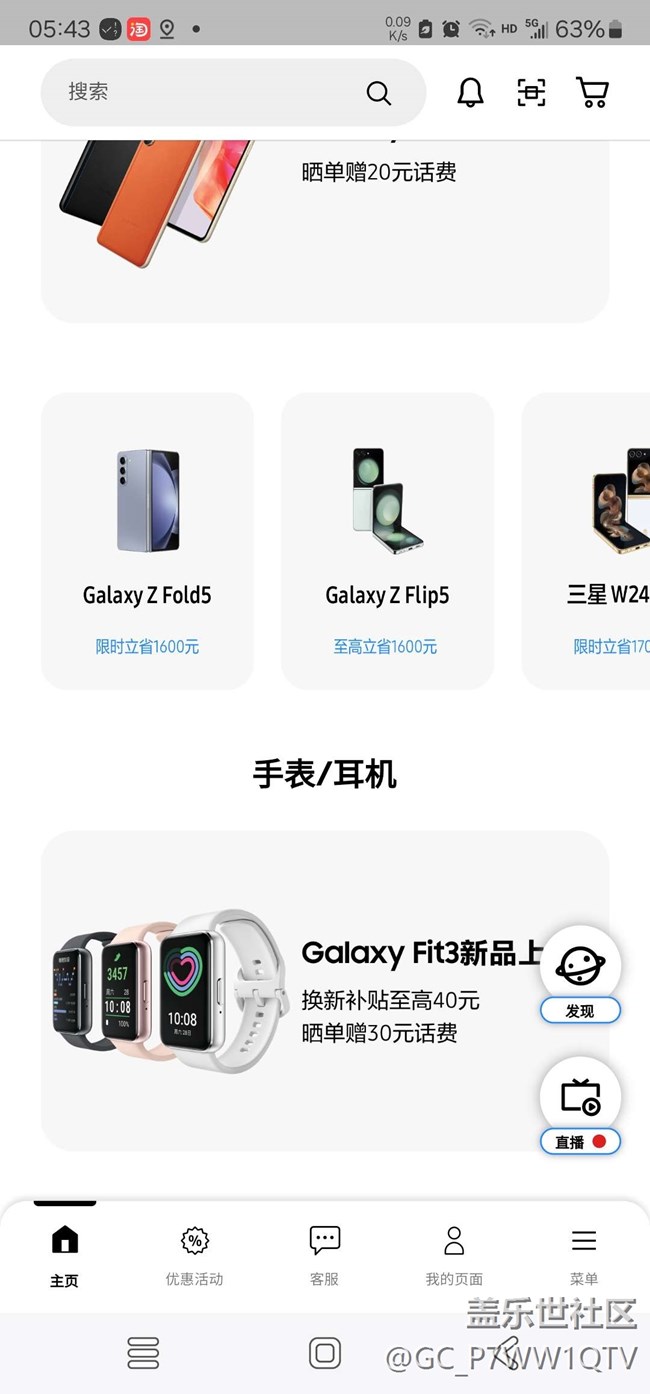Switch to 主页 home tab
The height and width of the screenshot is (1394, 650).
point(64,1256)
